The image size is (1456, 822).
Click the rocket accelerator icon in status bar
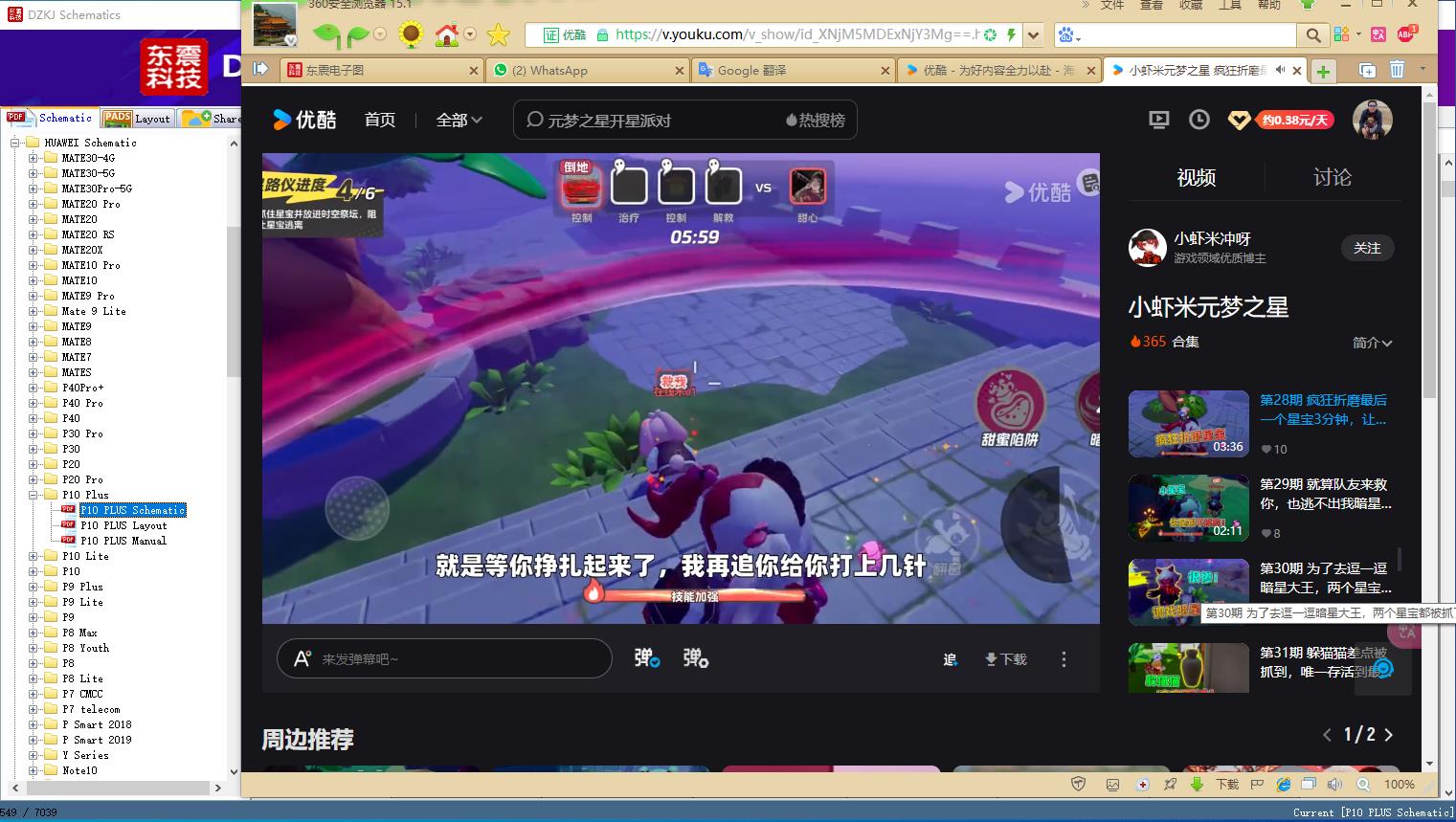coord(1170,784)
